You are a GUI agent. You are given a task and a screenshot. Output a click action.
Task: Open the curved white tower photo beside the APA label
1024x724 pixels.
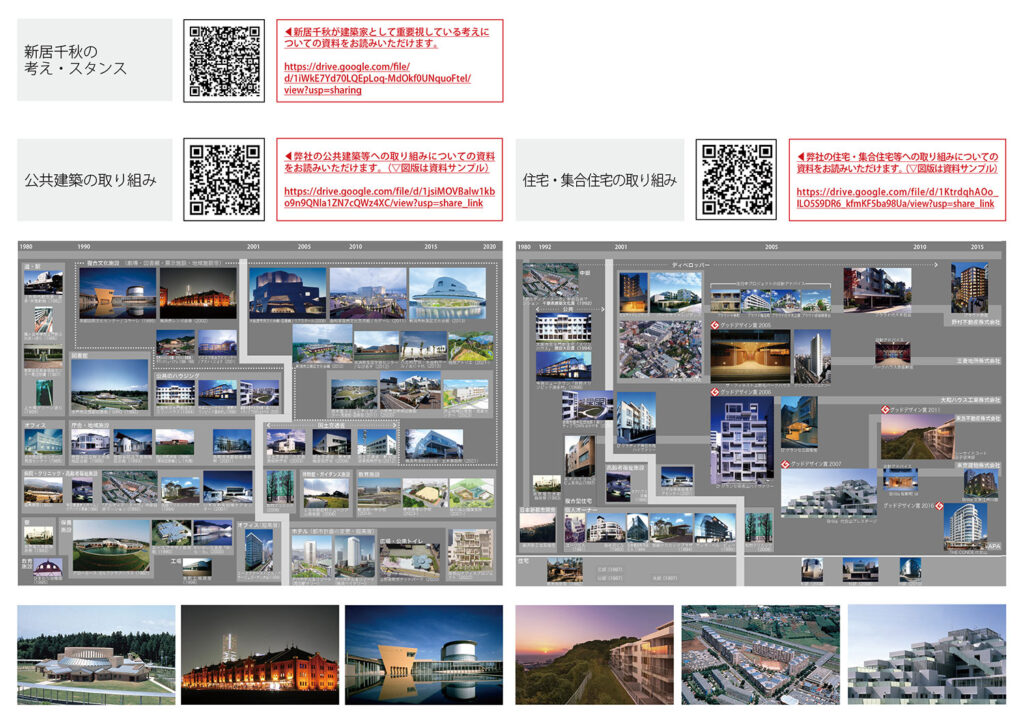pos(965,527)
